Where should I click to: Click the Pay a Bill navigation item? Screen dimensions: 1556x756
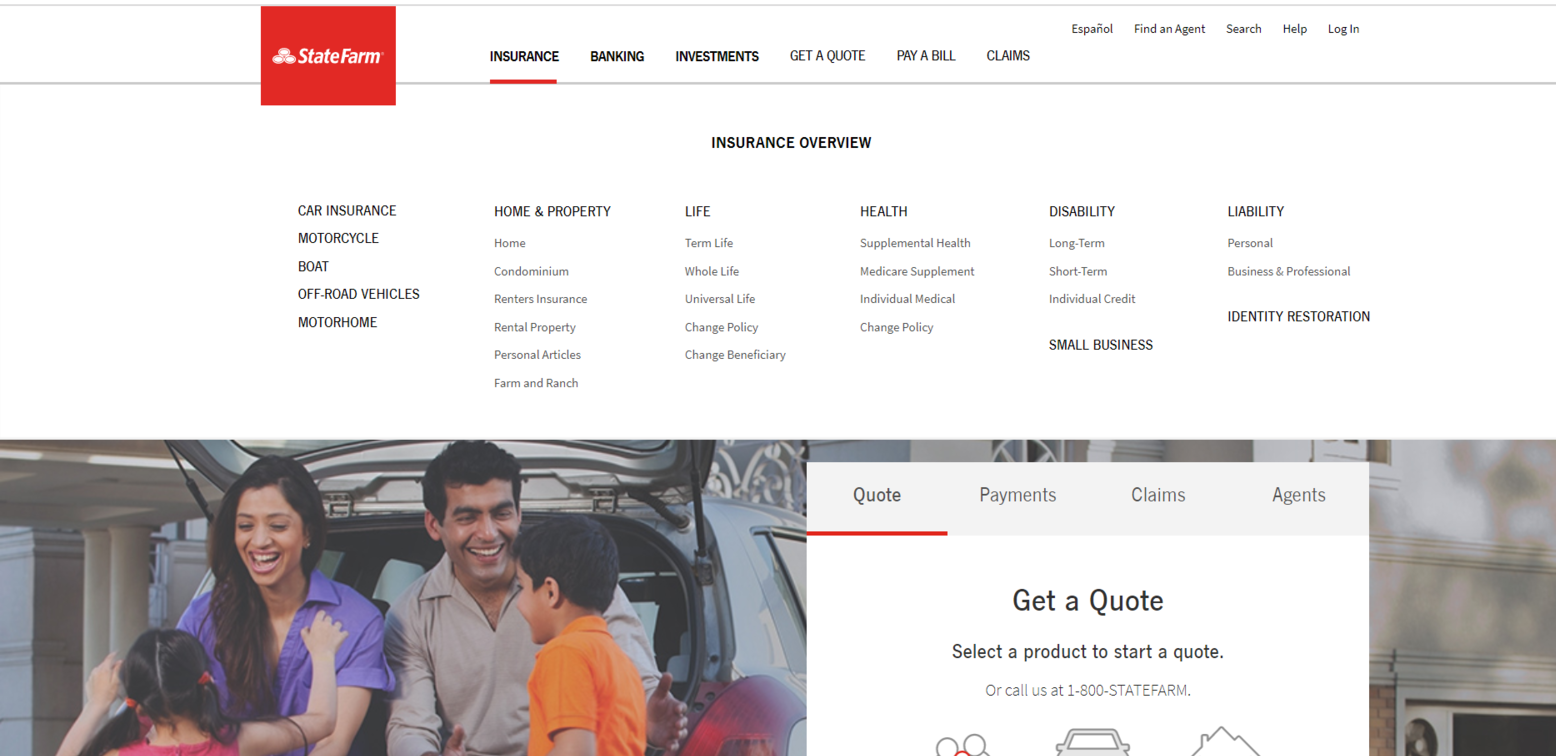click(925, 56)
